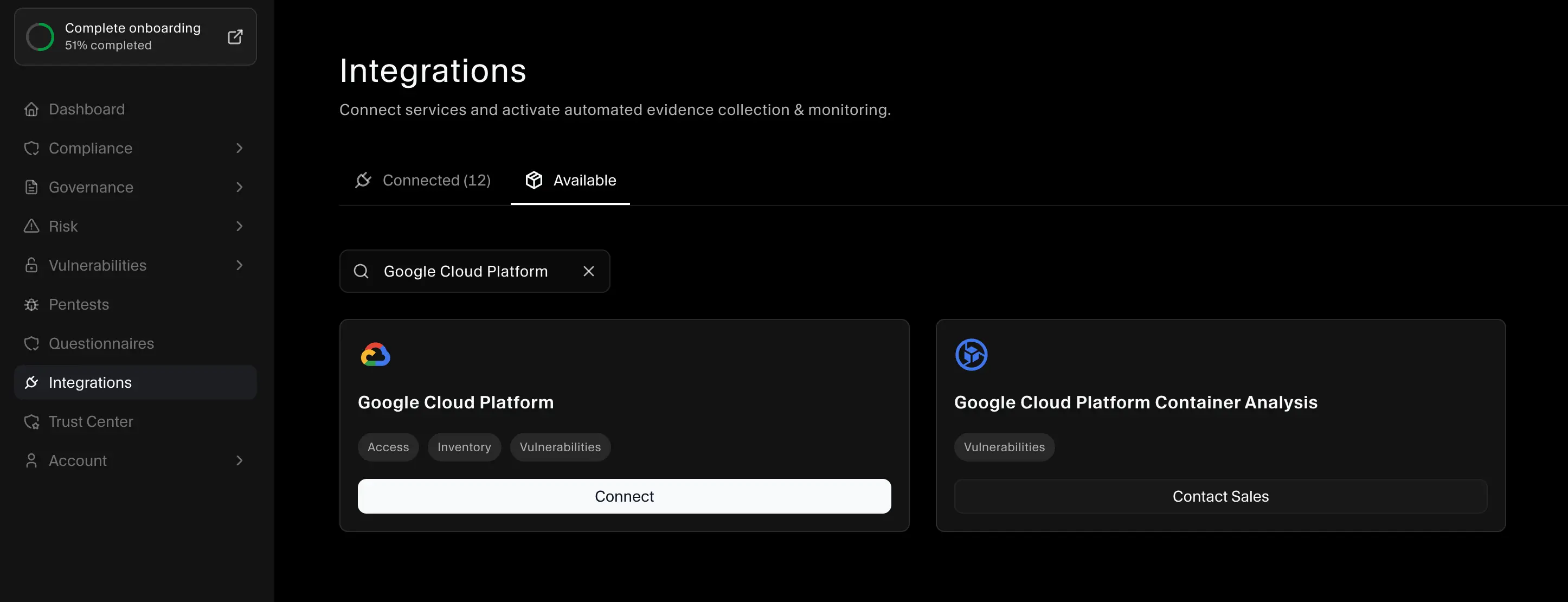Click Google Cloud Platform card title
This screenshot has height=602, width=1568.
(x=456, y=402)
